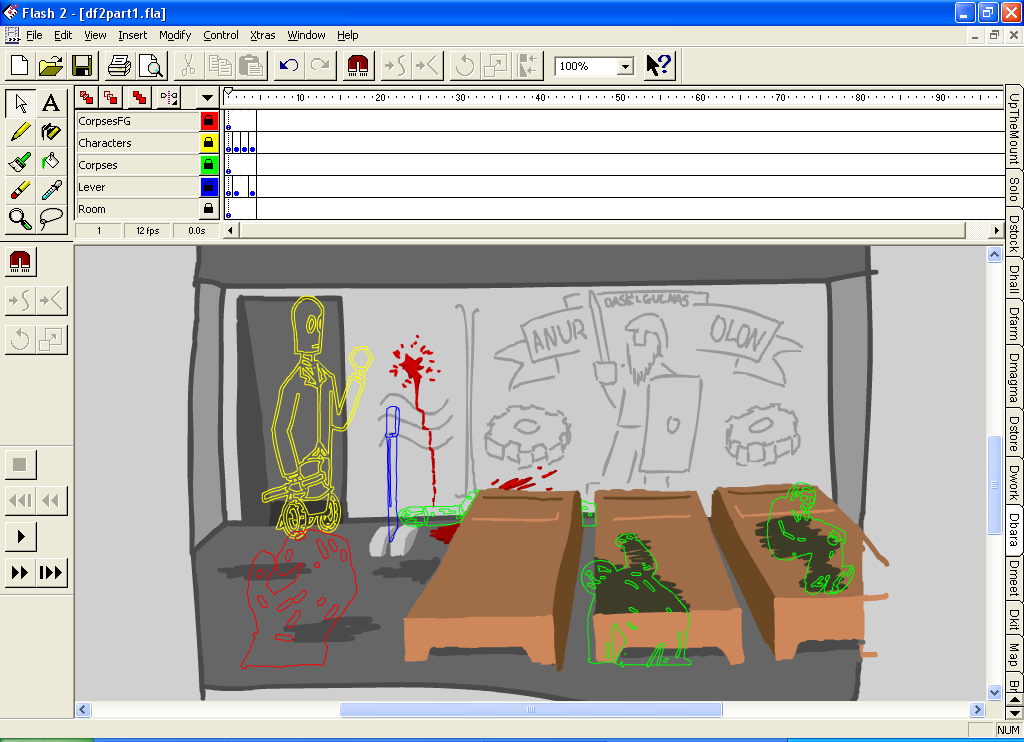Toggle lock on CorpsesFG layer
The image size is (1024, 742).
point(209,121)
